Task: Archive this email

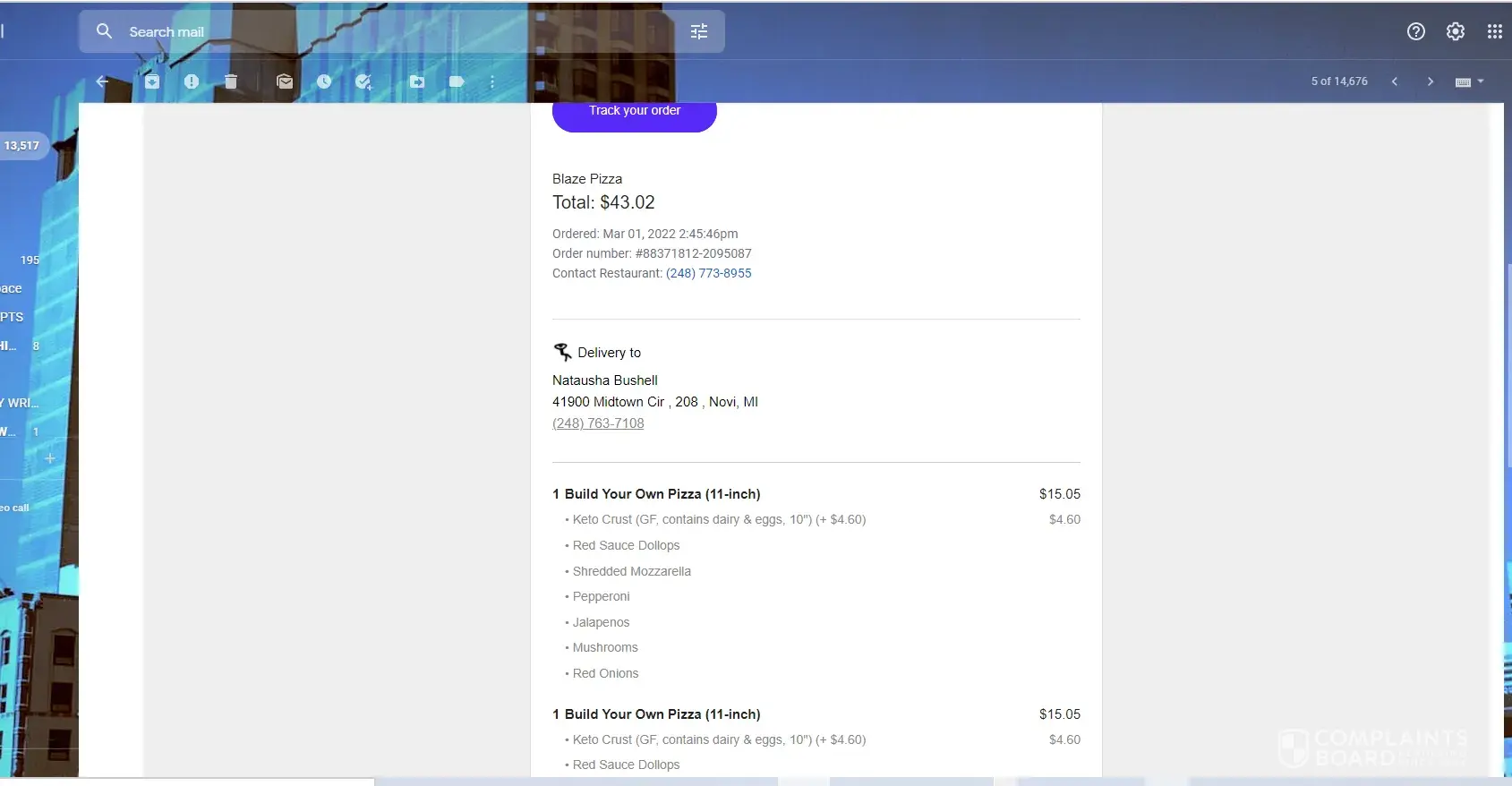Action: coord(152,81)
